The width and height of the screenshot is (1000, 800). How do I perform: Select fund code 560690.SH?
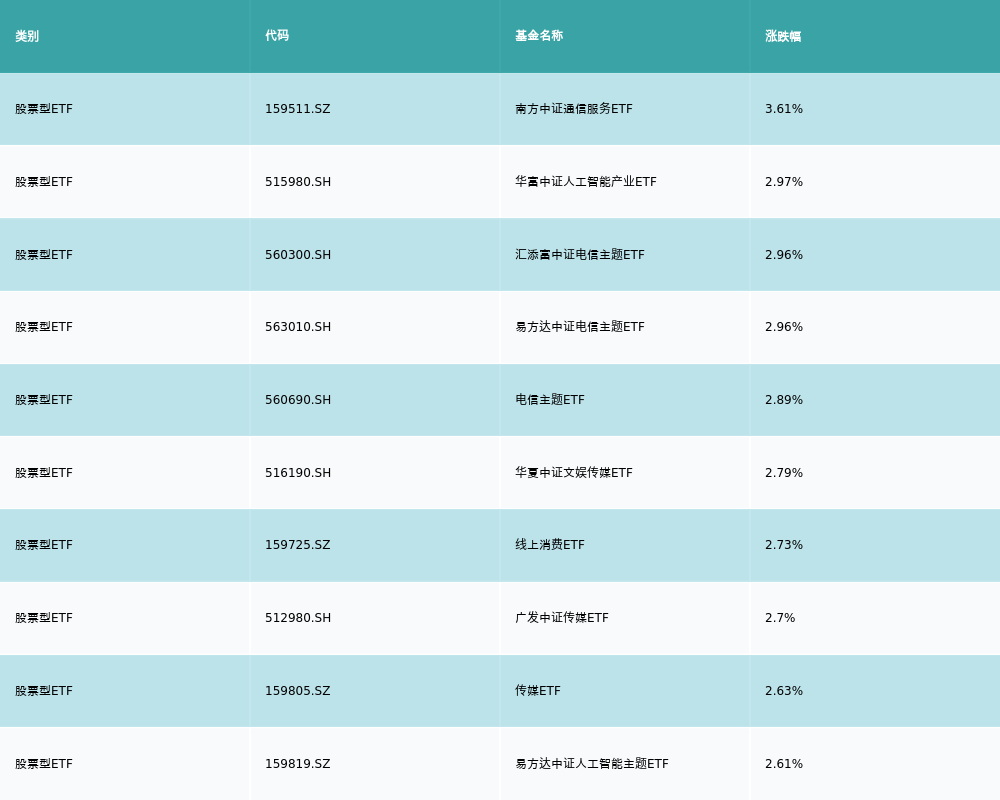[x=298, y=400]
